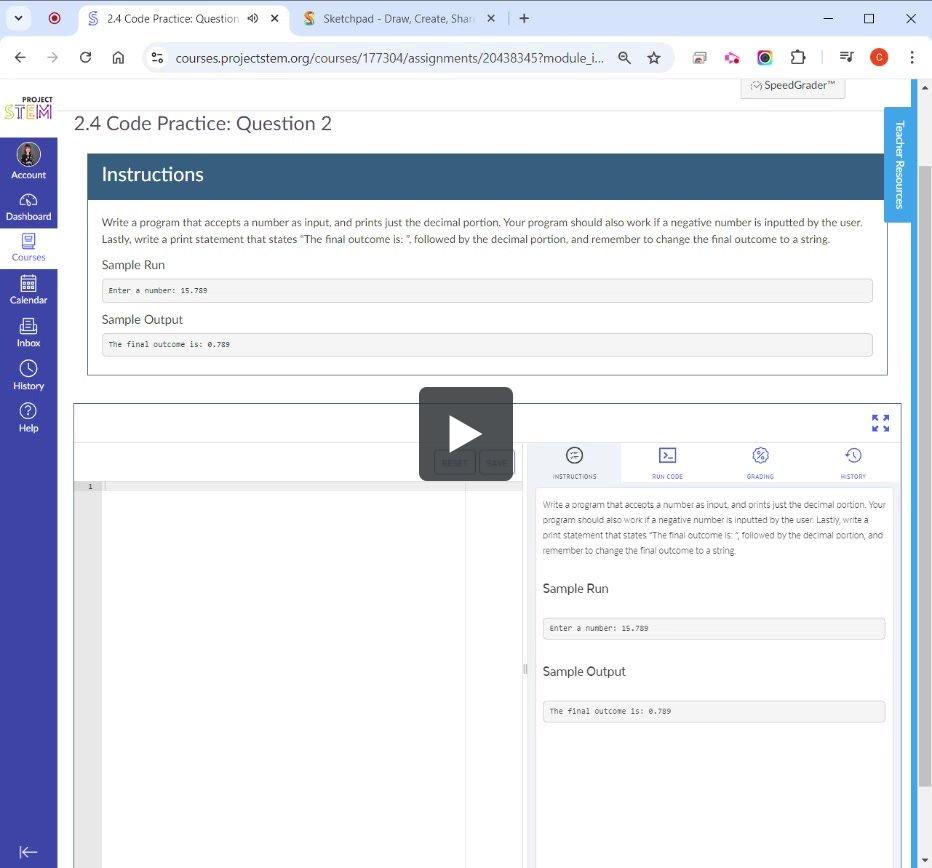Screen dimensions: 932x868
Task: Open the tab search dropdown
Action: (18, 18)
